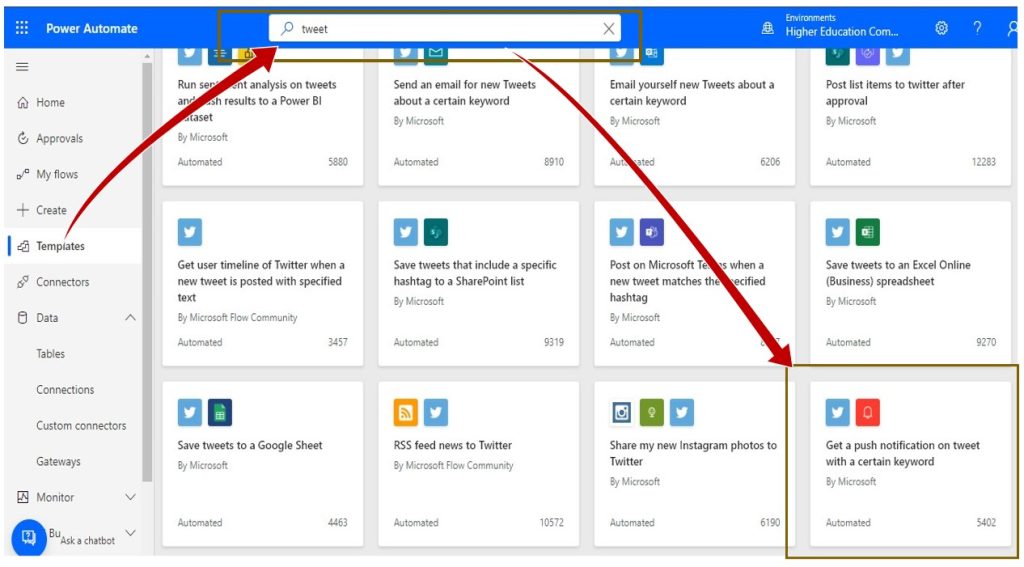Click Google Sheets icon on Save tweets card
This screenshot has height=567, width=1024.
[x=220, y=412]
